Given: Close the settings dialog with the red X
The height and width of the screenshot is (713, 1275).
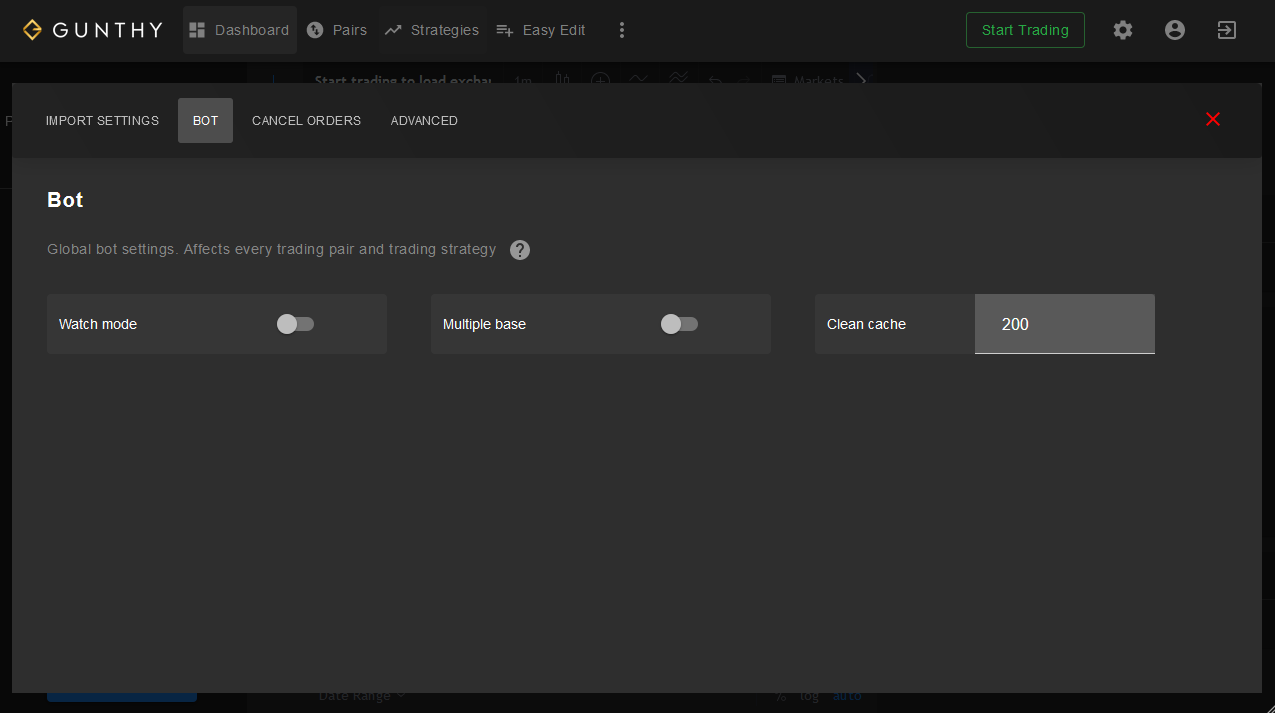Looking at the screenshot, I should click(x=1213, y=119).
